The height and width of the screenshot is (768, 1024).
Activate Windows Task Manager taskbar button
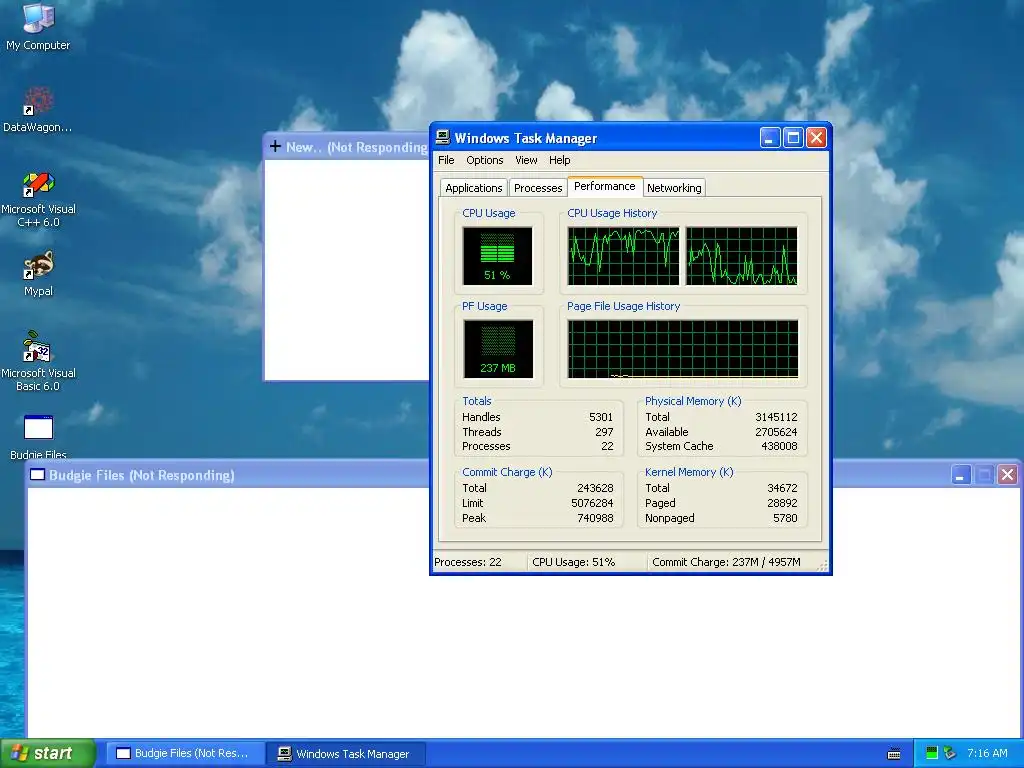tap(346, 754)
